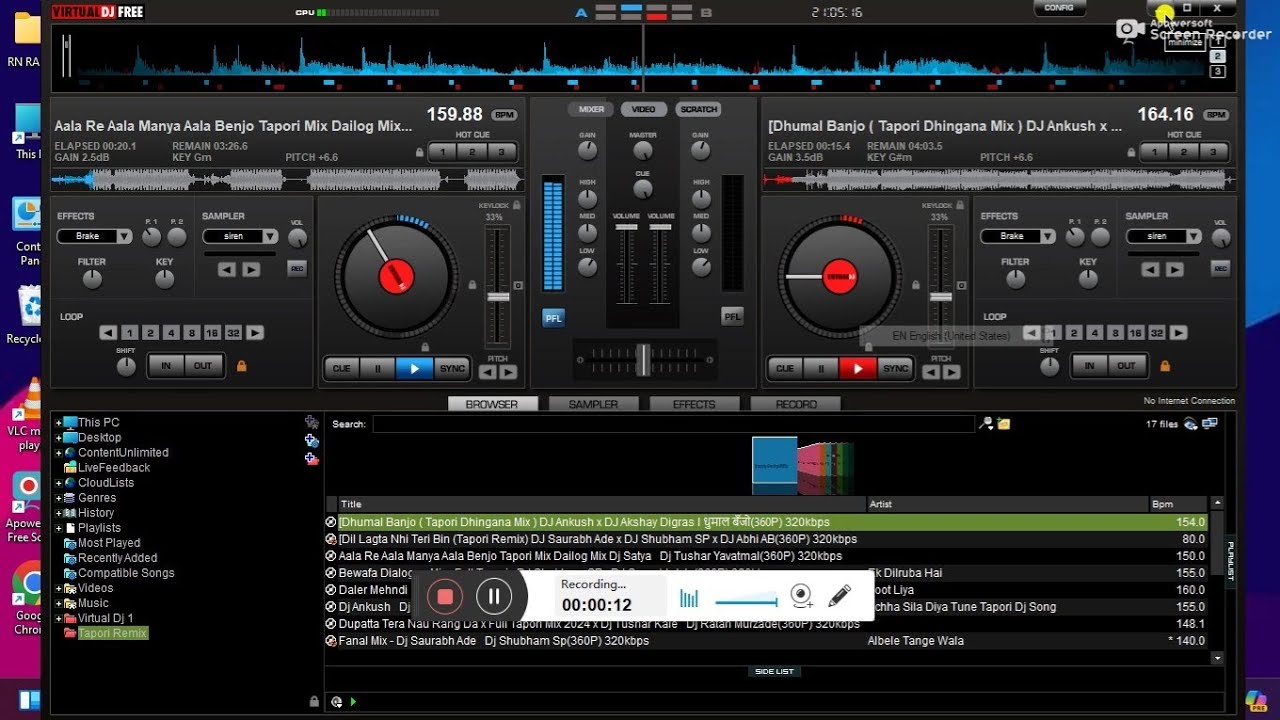This screenshot has height=720, width=1280.
Task: Pause the right deck
Action: (821, 368)
